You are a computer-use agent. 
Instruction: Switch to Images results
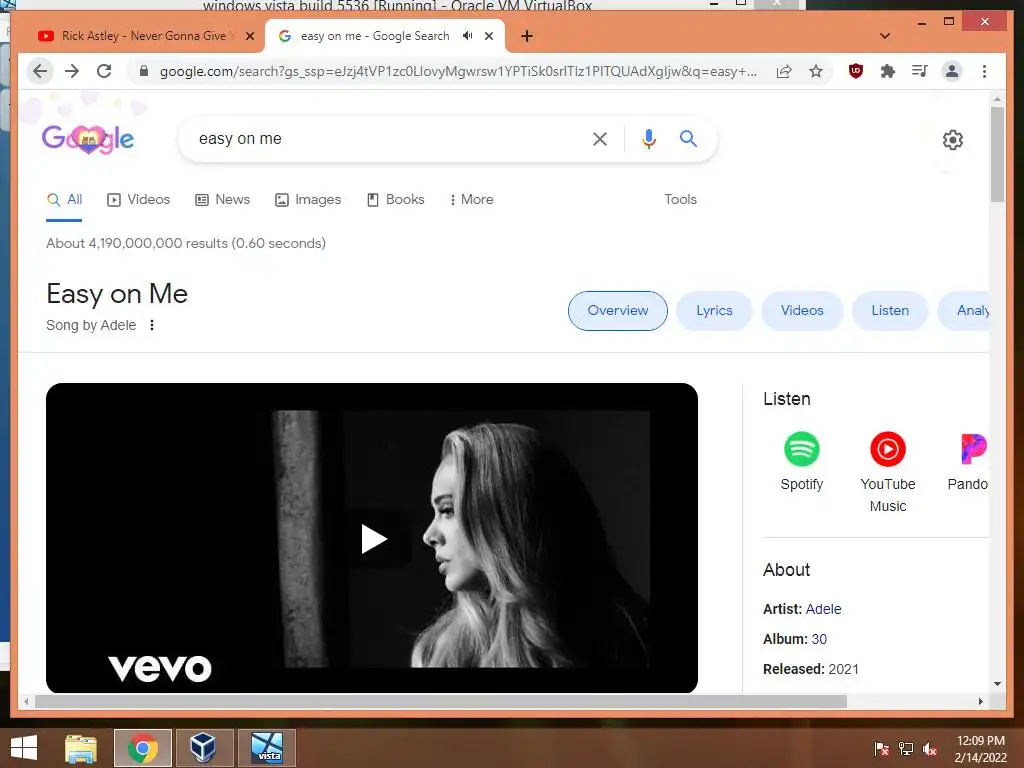coord(308,200)
